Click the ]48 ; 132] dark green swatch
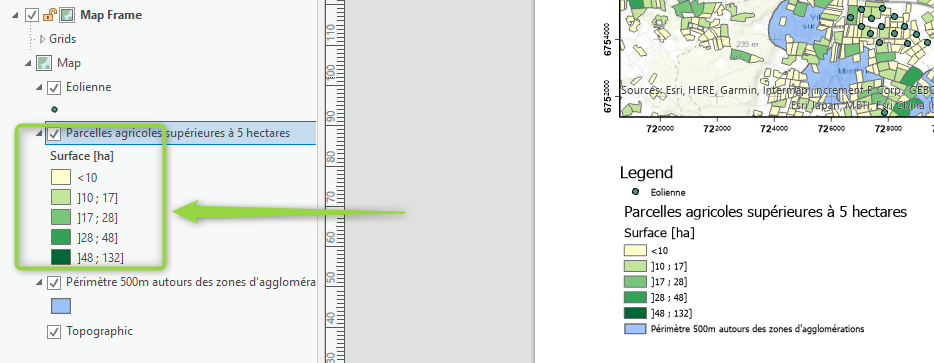This screenshot has height=363, width=934. point(61,257)
